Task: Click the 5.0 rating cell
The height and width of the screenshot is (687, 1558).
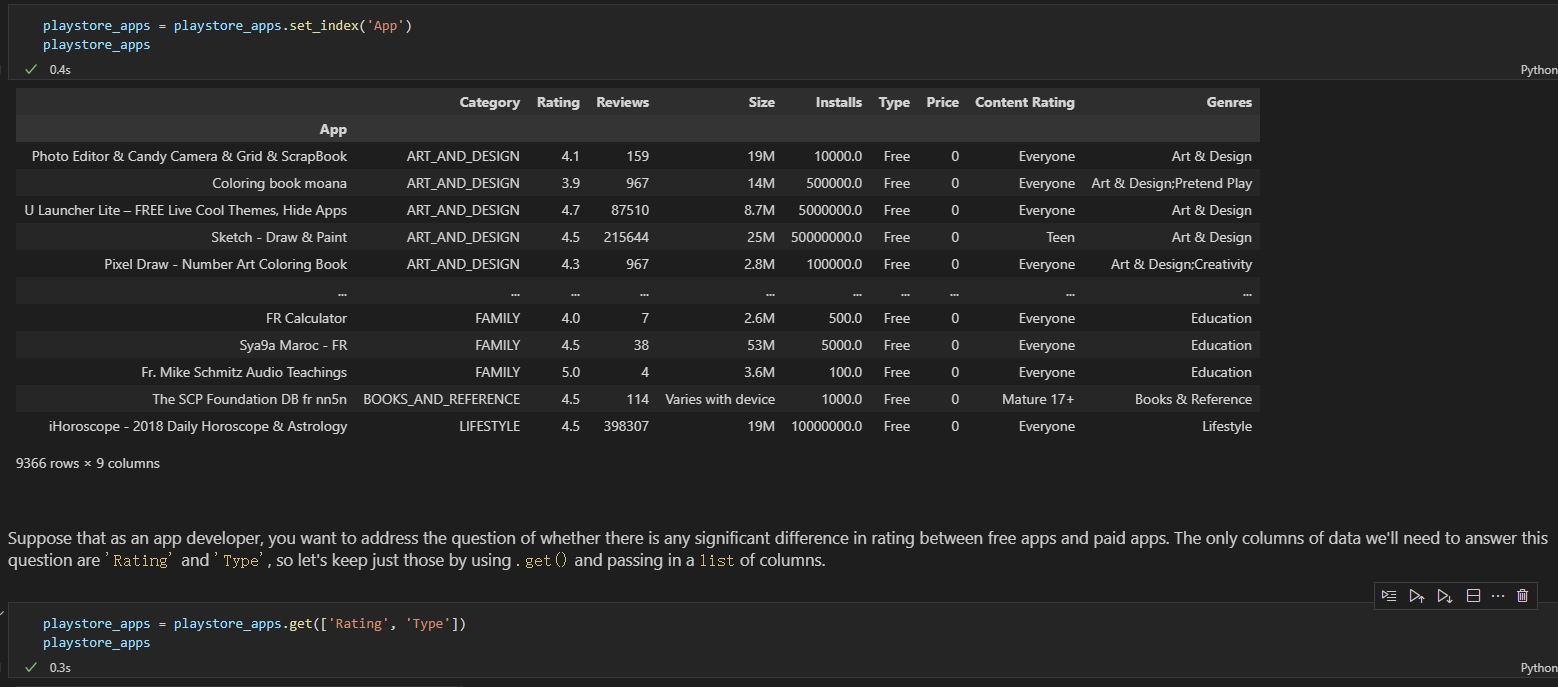Action: pos(570,372)
